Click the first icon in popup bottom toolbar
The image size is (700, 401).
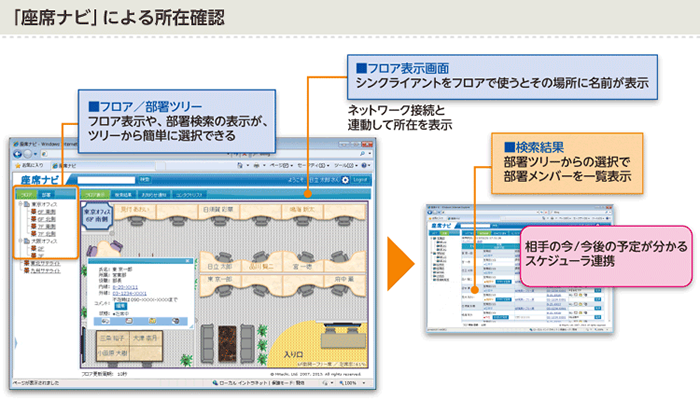(106, 321)
